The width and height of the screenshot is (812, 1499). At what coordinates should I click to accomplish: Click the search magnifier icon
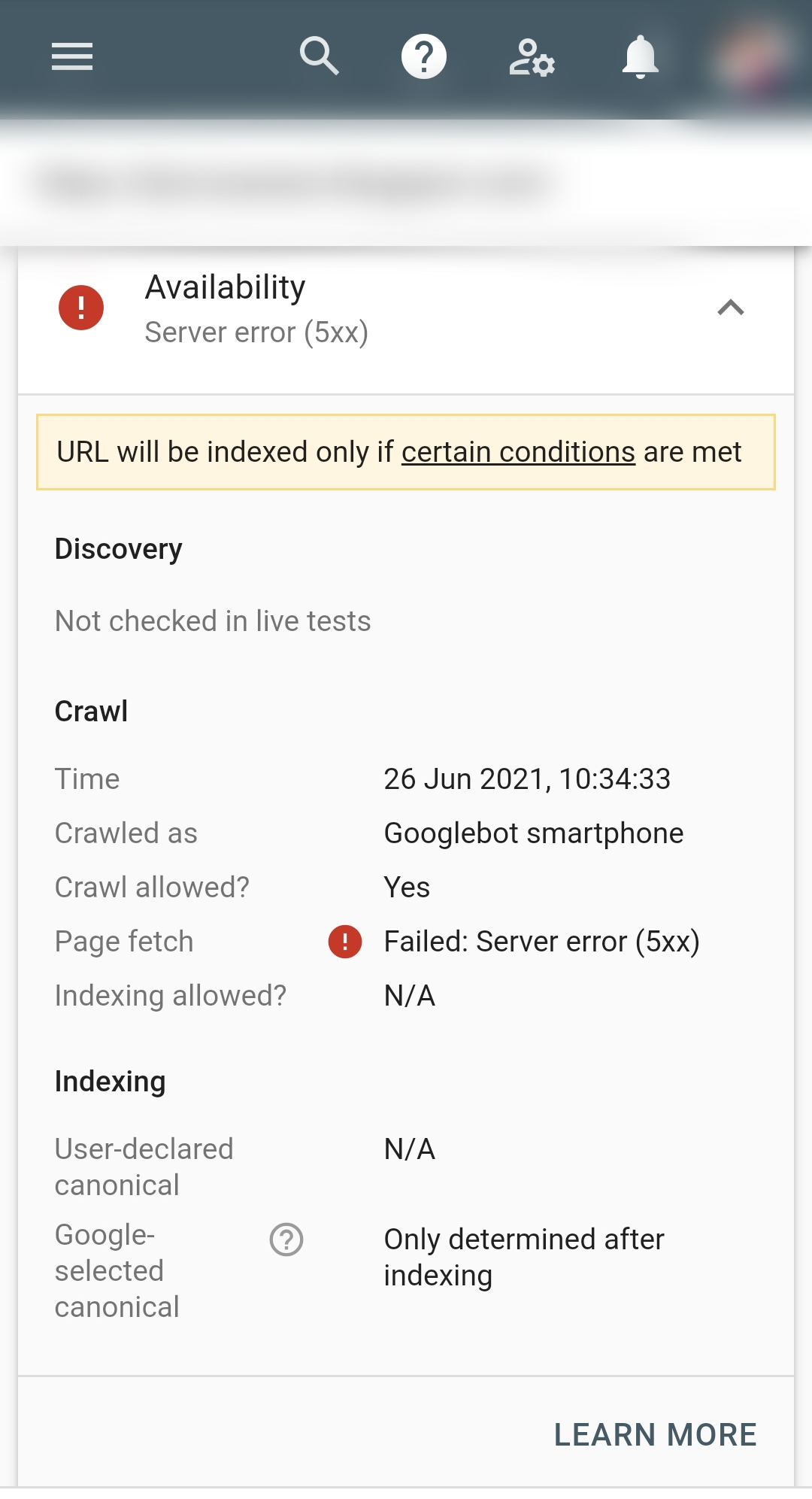coord(319,56)
